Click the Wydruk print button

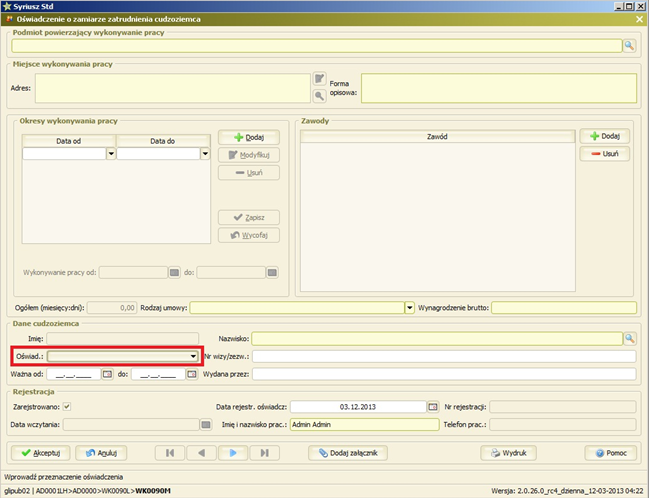pyautogui.click(x=508, y=453)
